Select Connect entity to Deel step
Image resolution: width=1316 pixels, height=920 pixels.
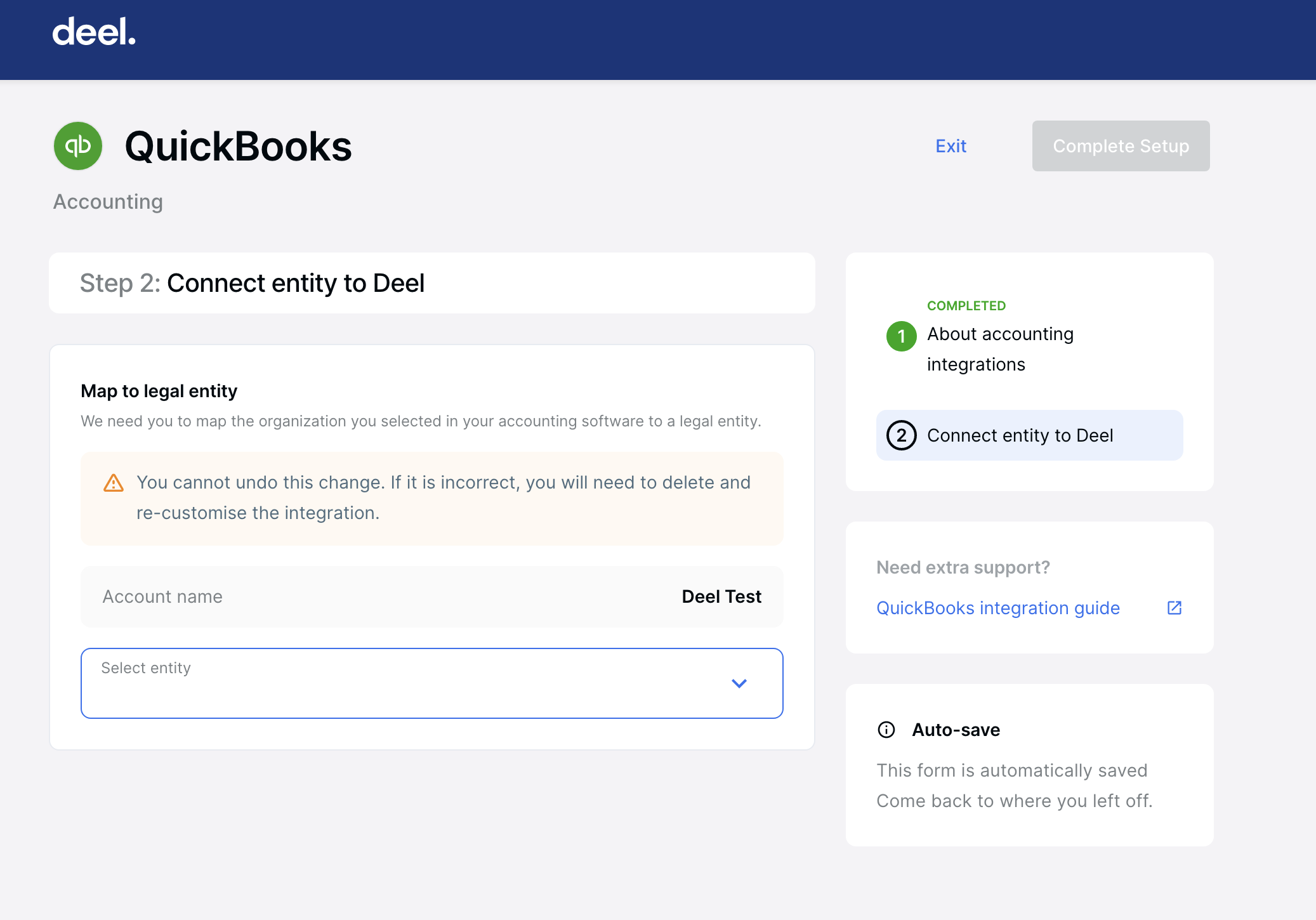(1029, 435)
